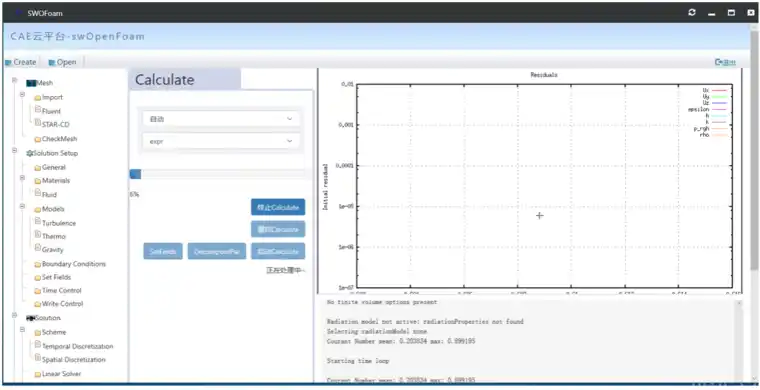This screenshot has width=760, height=390.
Task: Select the Mesh node icon in tree
Action: tap(31, 83)
